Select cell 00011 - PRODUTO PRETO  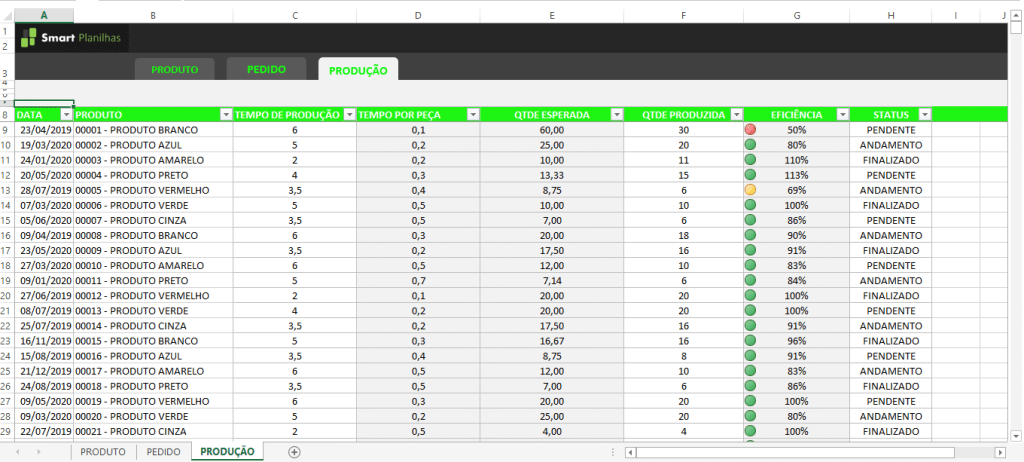coord(153,280)
